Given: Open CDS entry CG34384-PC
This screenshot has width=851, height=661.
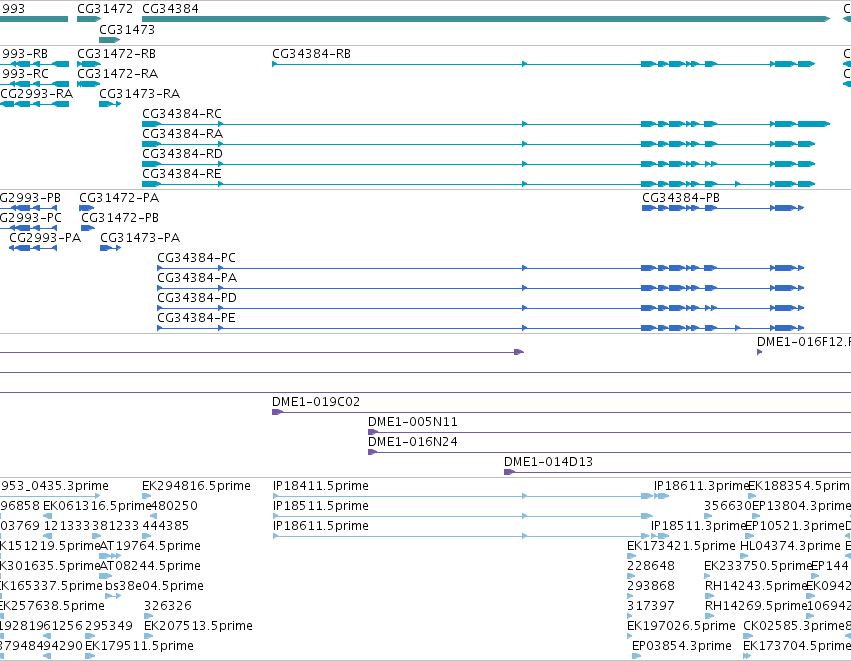Looking at the screenshot, I should click(x=196, y=258).
